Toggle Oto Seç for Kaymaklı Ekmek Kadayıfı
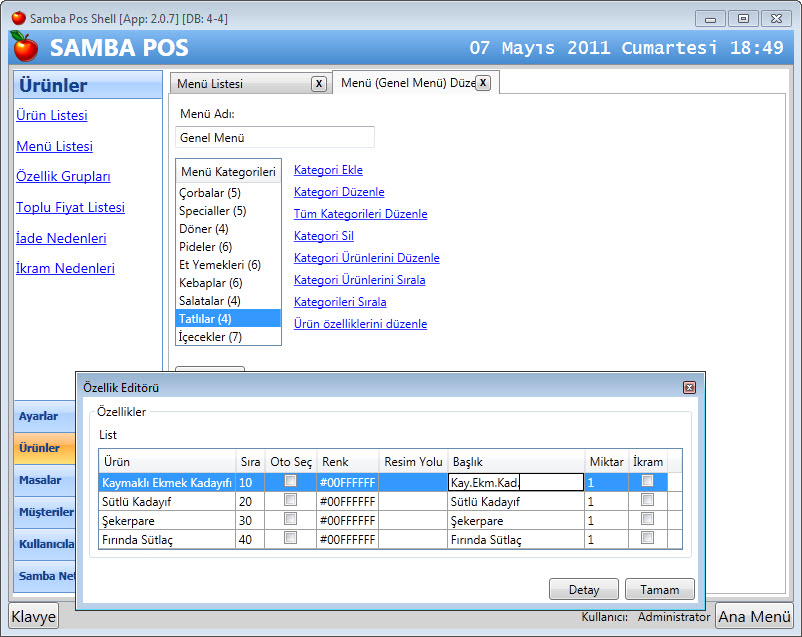 click(x=290, y=481)
